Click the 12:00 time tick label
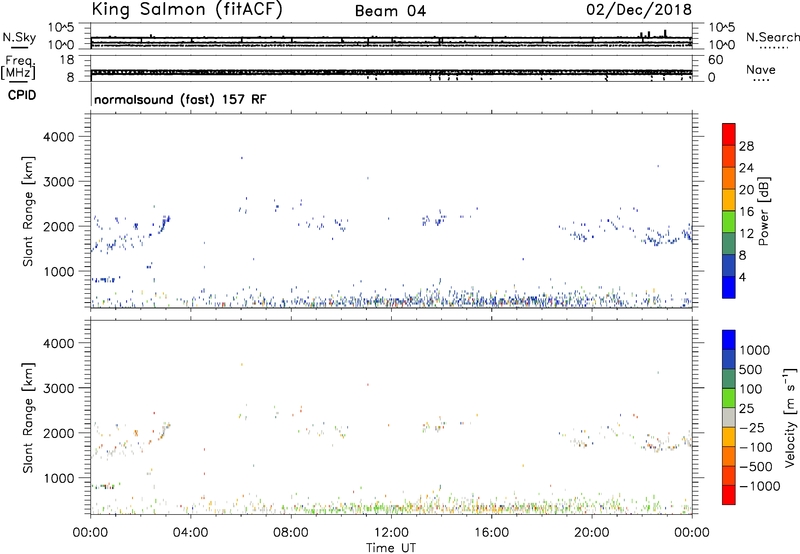The width and height of the screenshot is (800, 554). coord(391,533)
